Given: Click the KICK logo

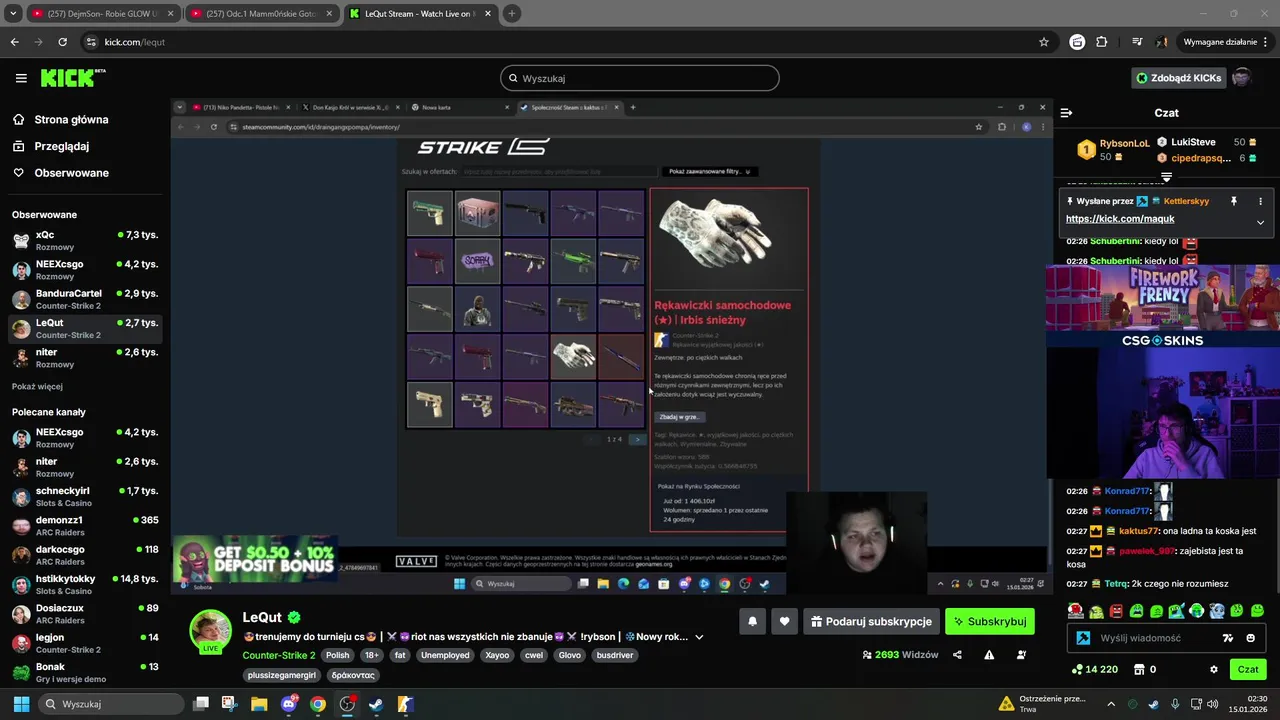Looking at the screenshot, I should 72,78.
